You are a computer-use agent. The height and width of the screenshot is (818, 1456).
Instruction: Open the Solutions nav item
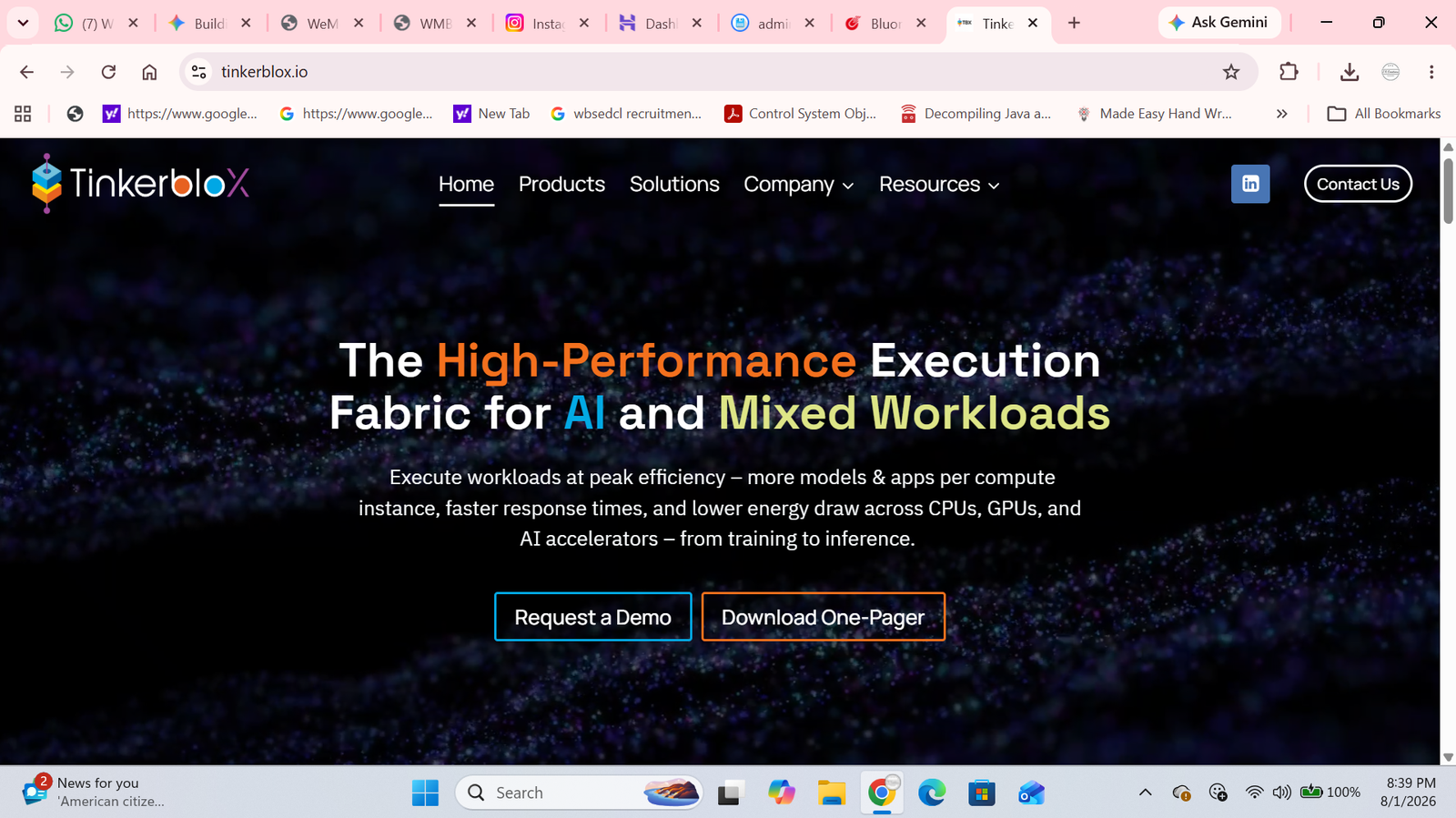pyautogui.click(x=674, y=185)
